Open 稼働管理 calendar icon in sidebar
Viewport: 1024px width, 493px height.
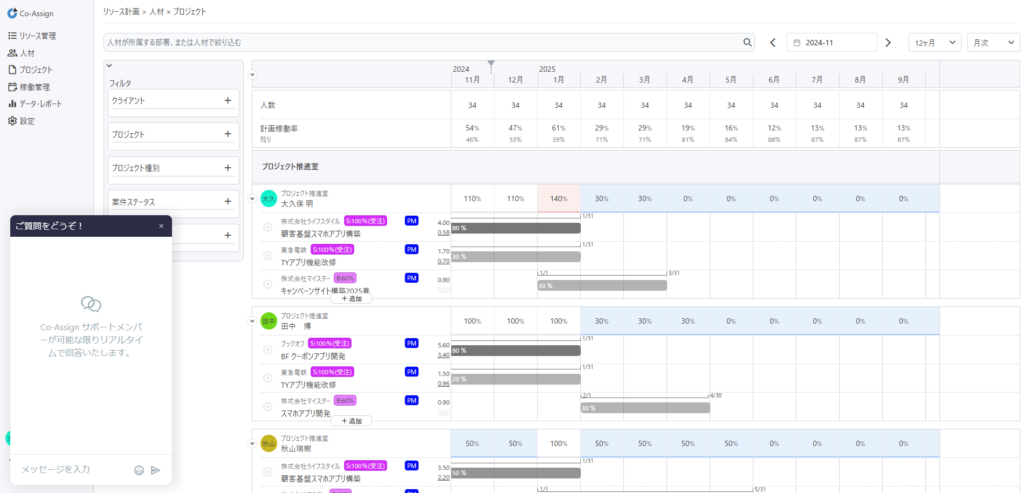click(12, 86)
